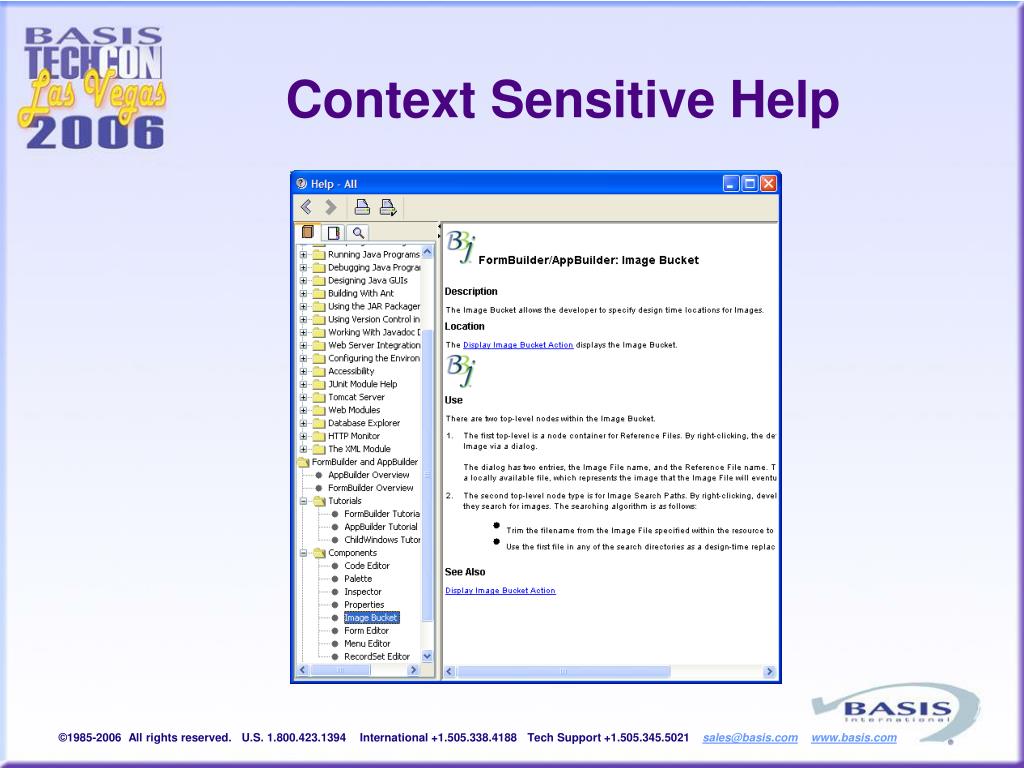Screen dimensions: 1024x768
Task: Click the FormBuilder and AppBuilder open folder icon
Action: [x=303, y=462]
